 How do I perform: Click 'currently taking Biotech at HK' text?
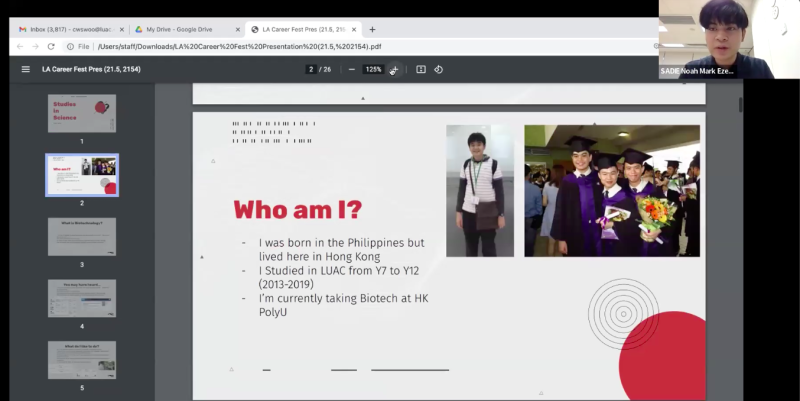point(343,305)
